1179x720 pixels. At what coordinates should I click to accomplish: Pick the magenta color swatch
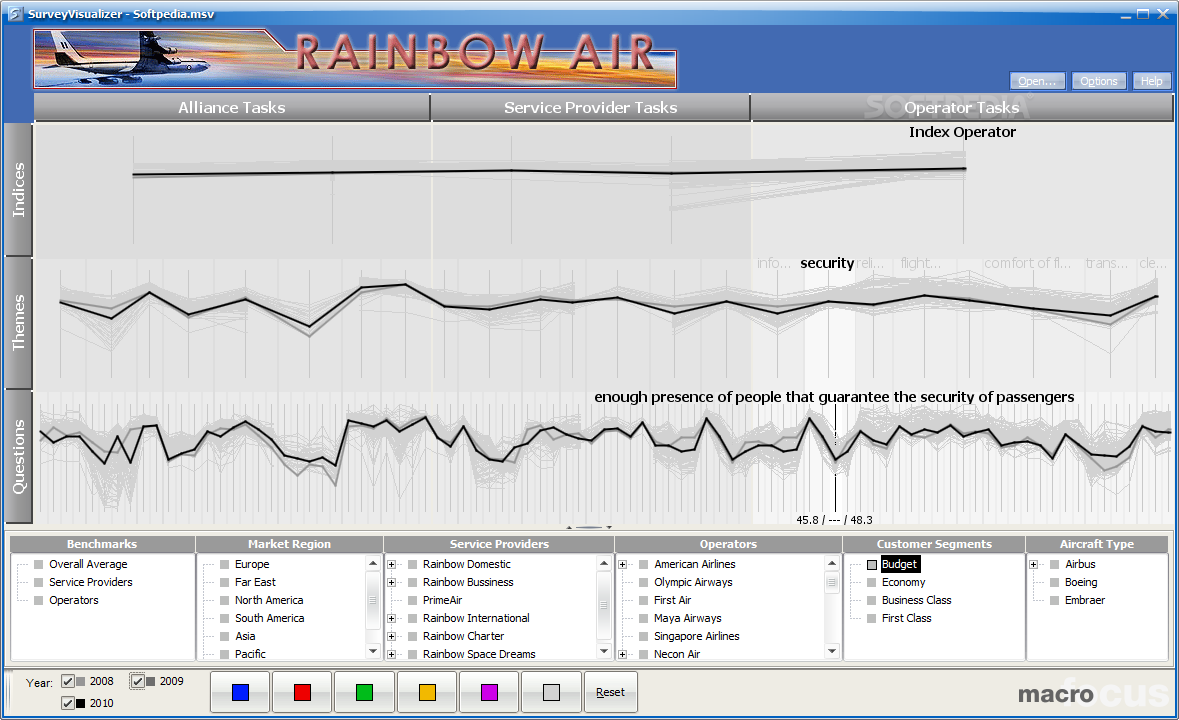point(489,692)
